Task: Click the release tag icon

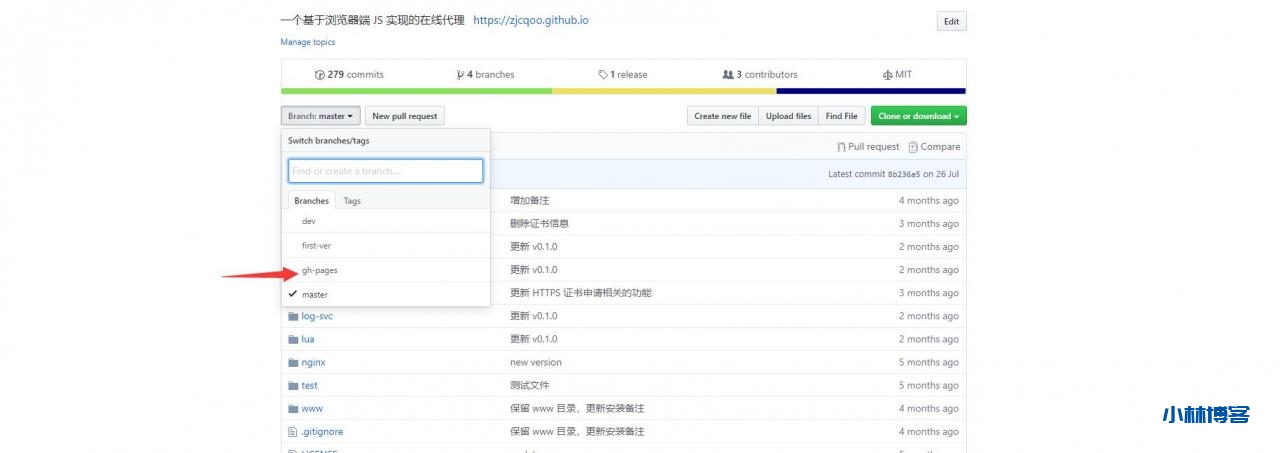Action: [603, 75]
